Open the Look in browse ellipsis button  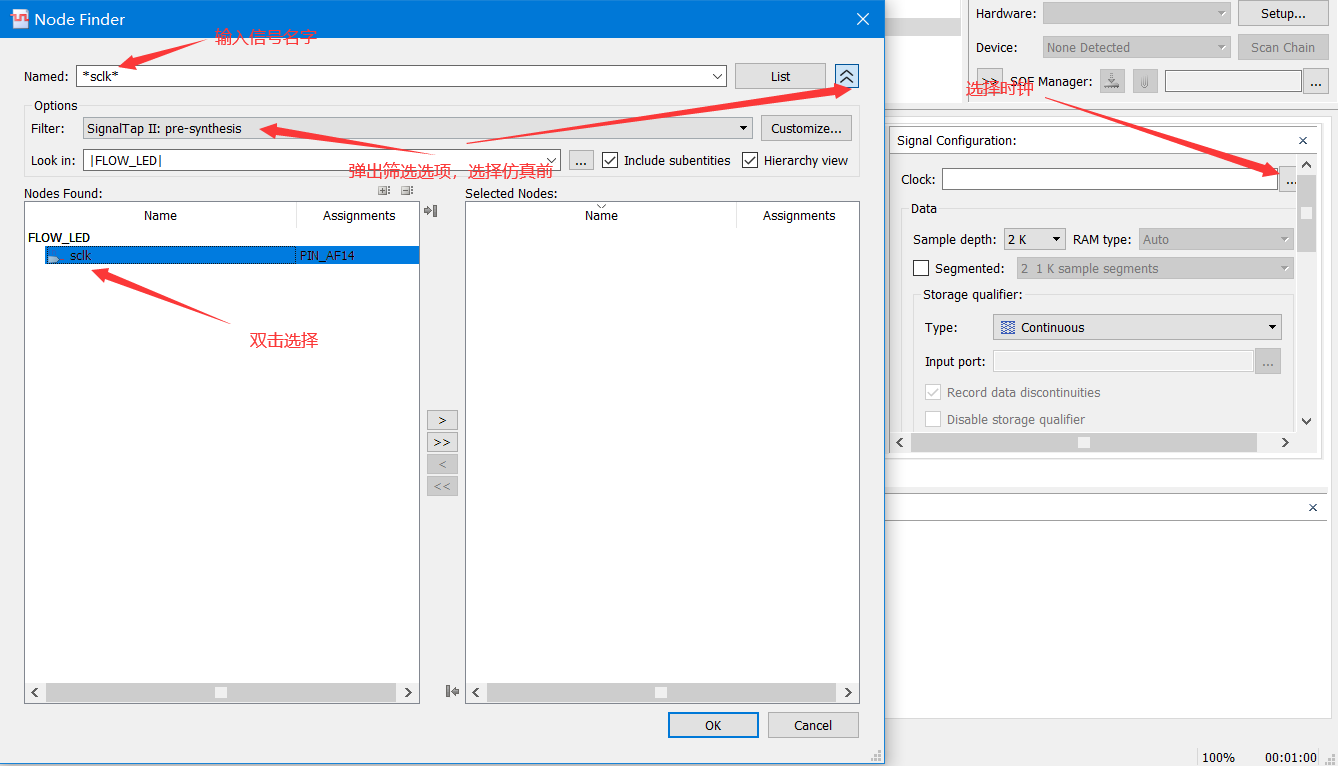(x=581, y=160)
